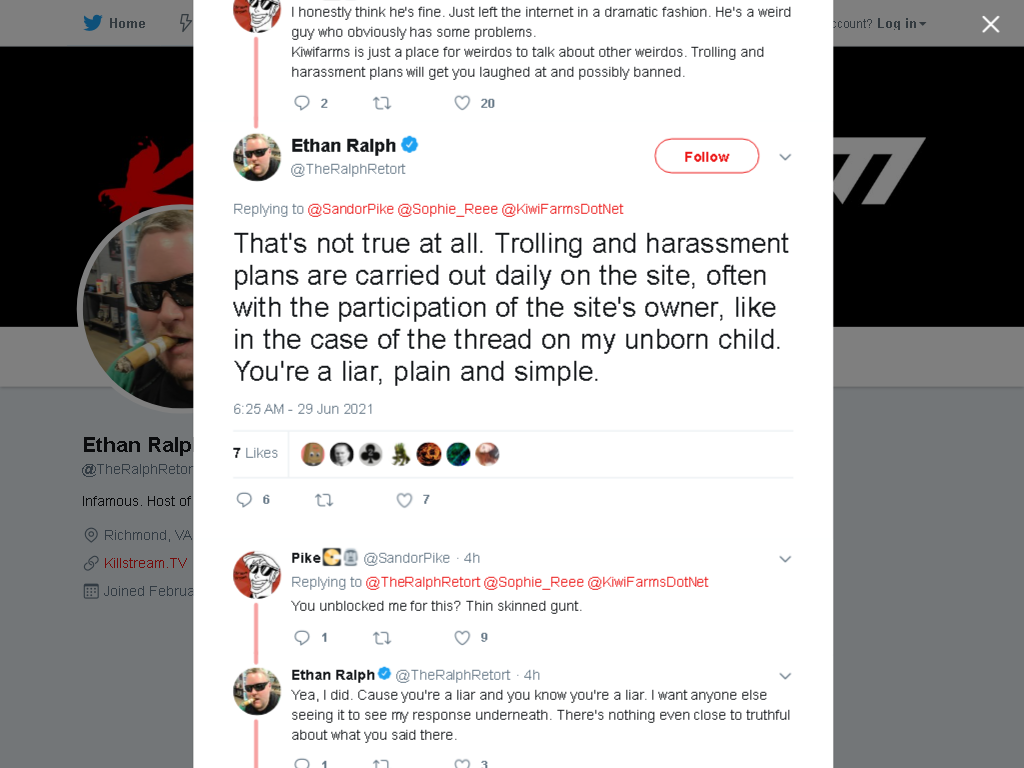This screenshot has height=768, width=1024.
Task: Open Ethan Ralph's avatar in main tweet
Action: [257, 157]
